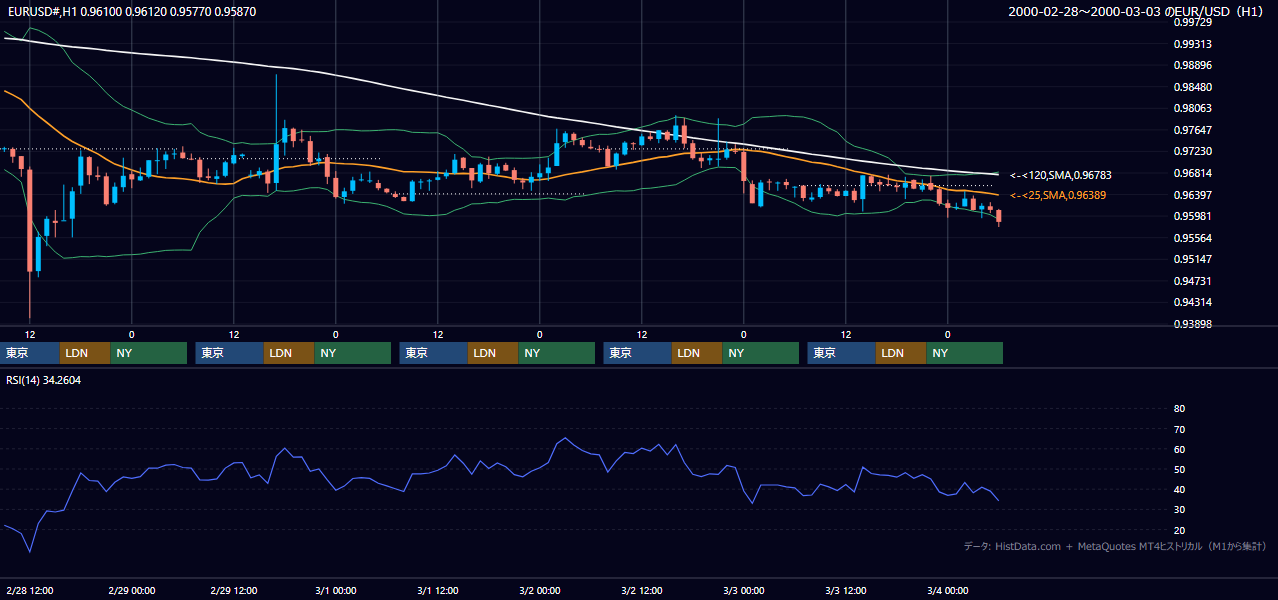
Task: Select the 3/3 12:00 time axis label
Action: click(x=845, y=591)
